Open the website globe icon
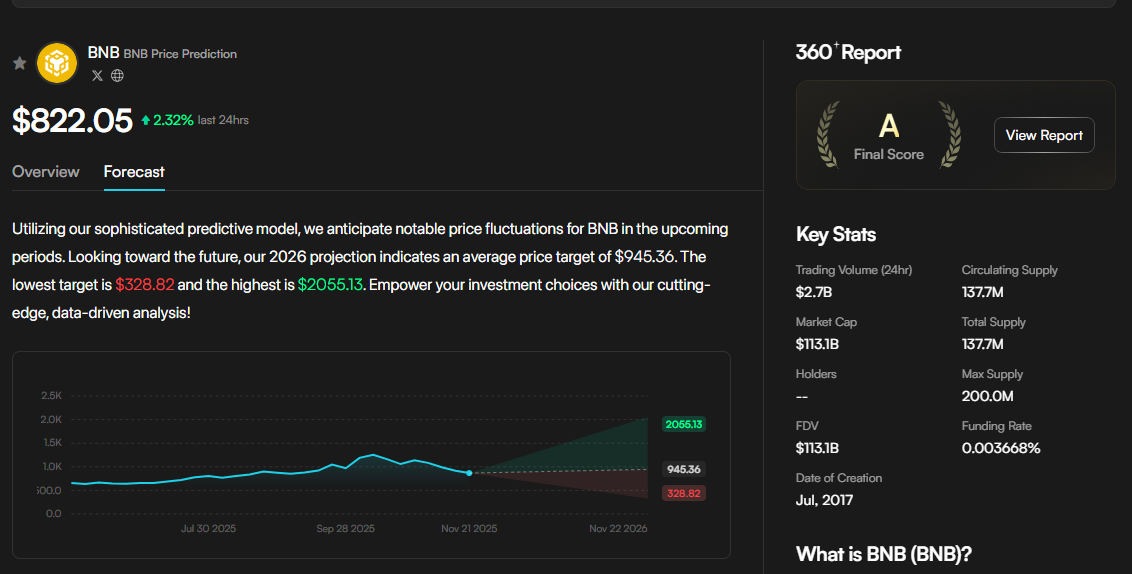 click(117, 75)
